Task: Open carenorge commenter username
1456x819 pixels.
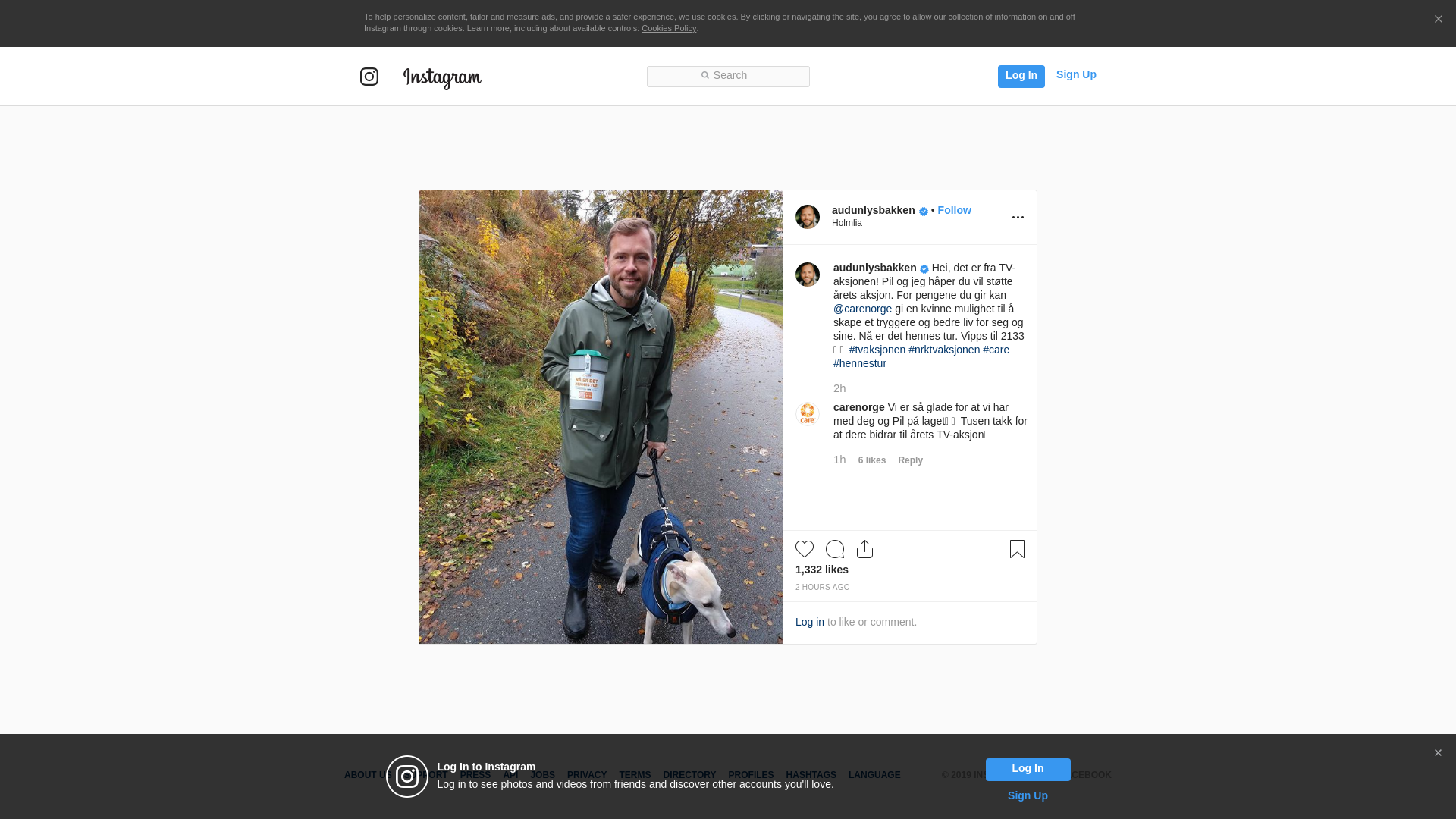Action: tap(859, 407)
